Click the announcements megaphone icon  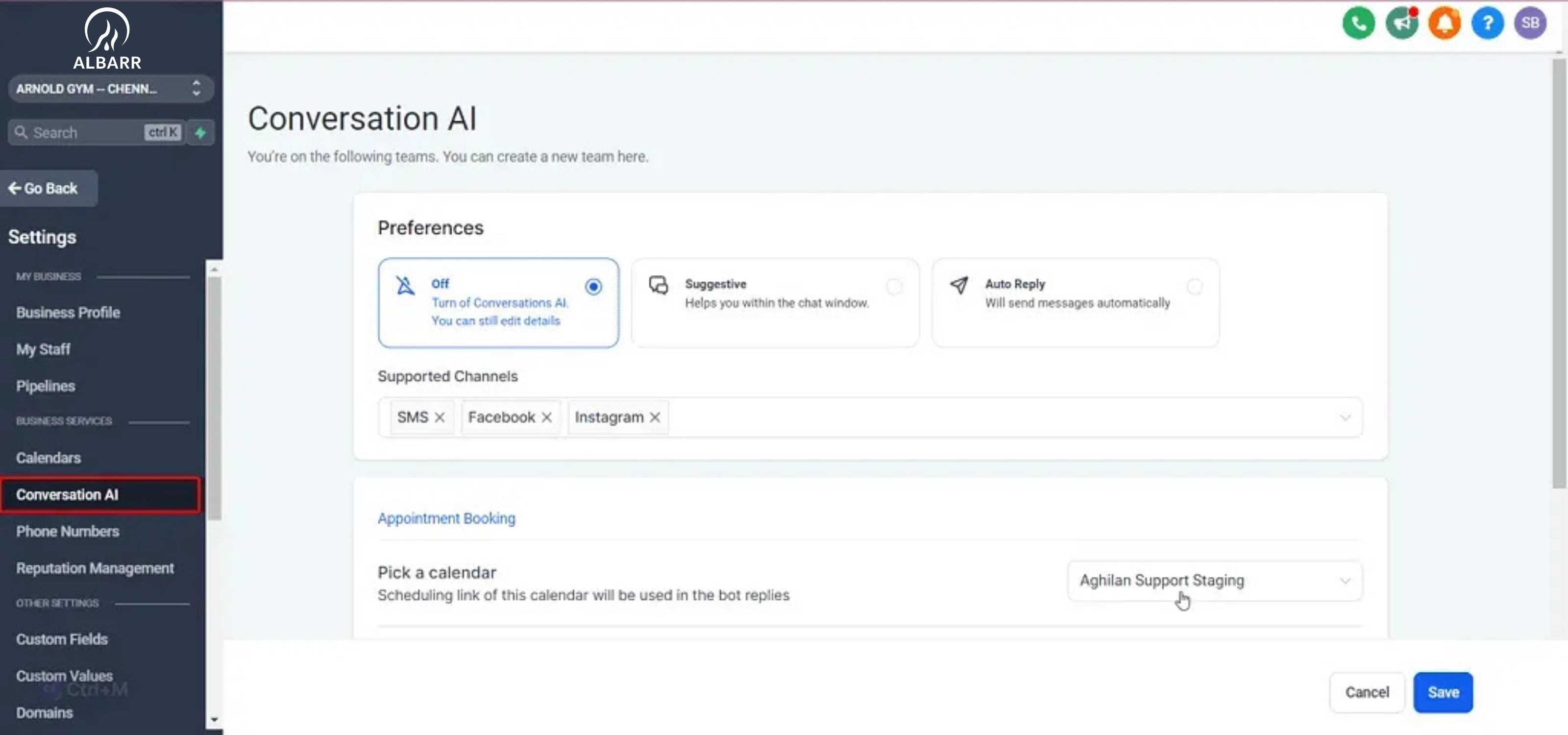click(x=1401, y=23)
